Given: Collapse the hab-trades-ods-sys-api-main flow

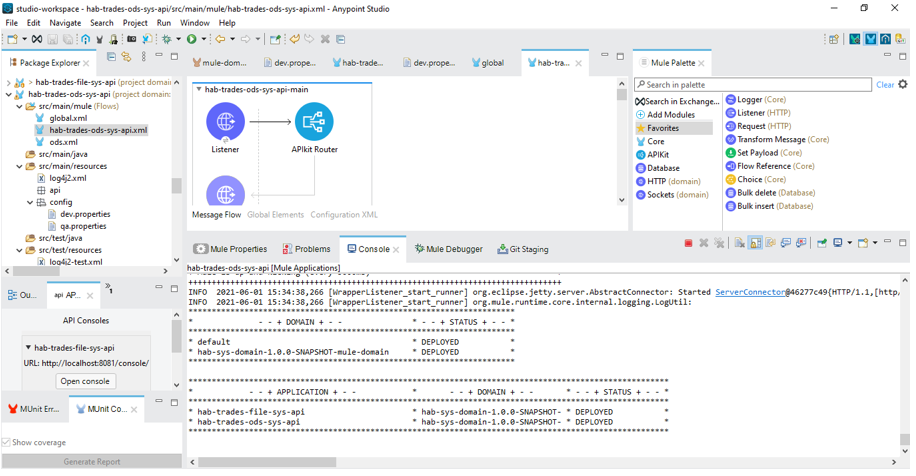Looking at the screenshot, I should [199, 89].
